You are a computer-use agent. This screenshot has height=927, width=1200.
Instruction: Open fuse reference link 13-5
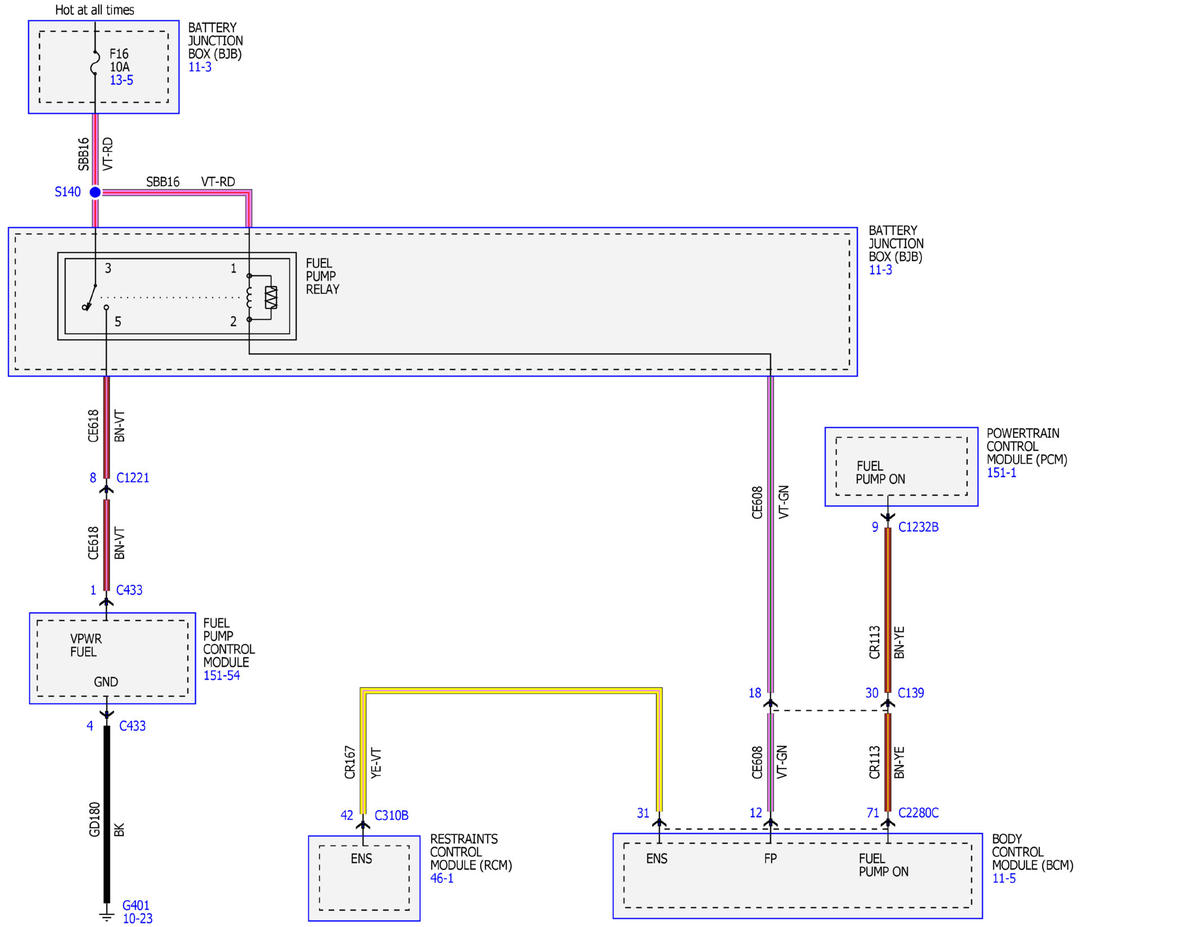[x=122, y=78]
